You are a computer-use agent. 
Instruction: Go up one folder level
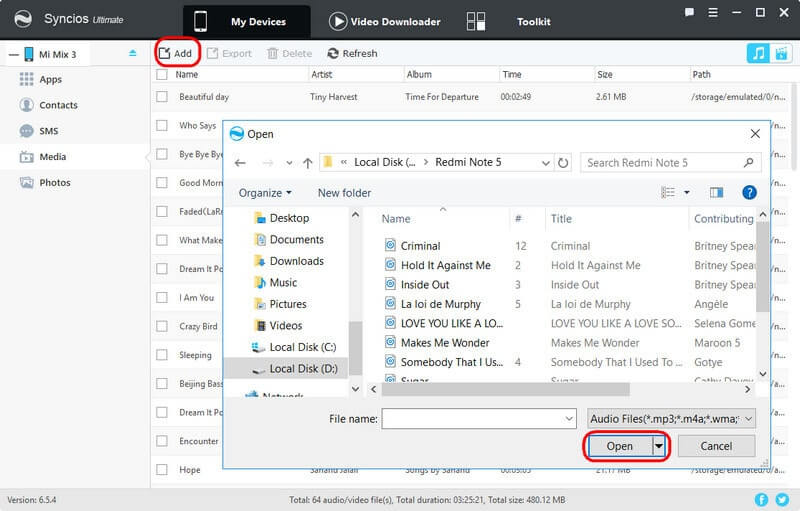click(307, 163)
